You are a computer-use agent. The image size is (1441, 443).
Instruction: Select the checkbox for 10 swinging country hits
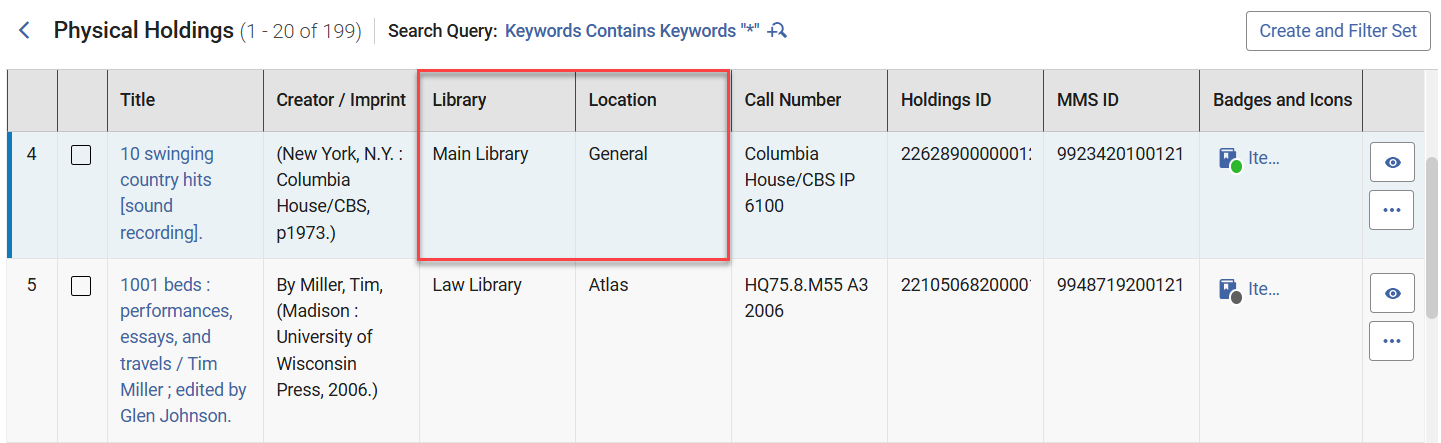[81, 155]
